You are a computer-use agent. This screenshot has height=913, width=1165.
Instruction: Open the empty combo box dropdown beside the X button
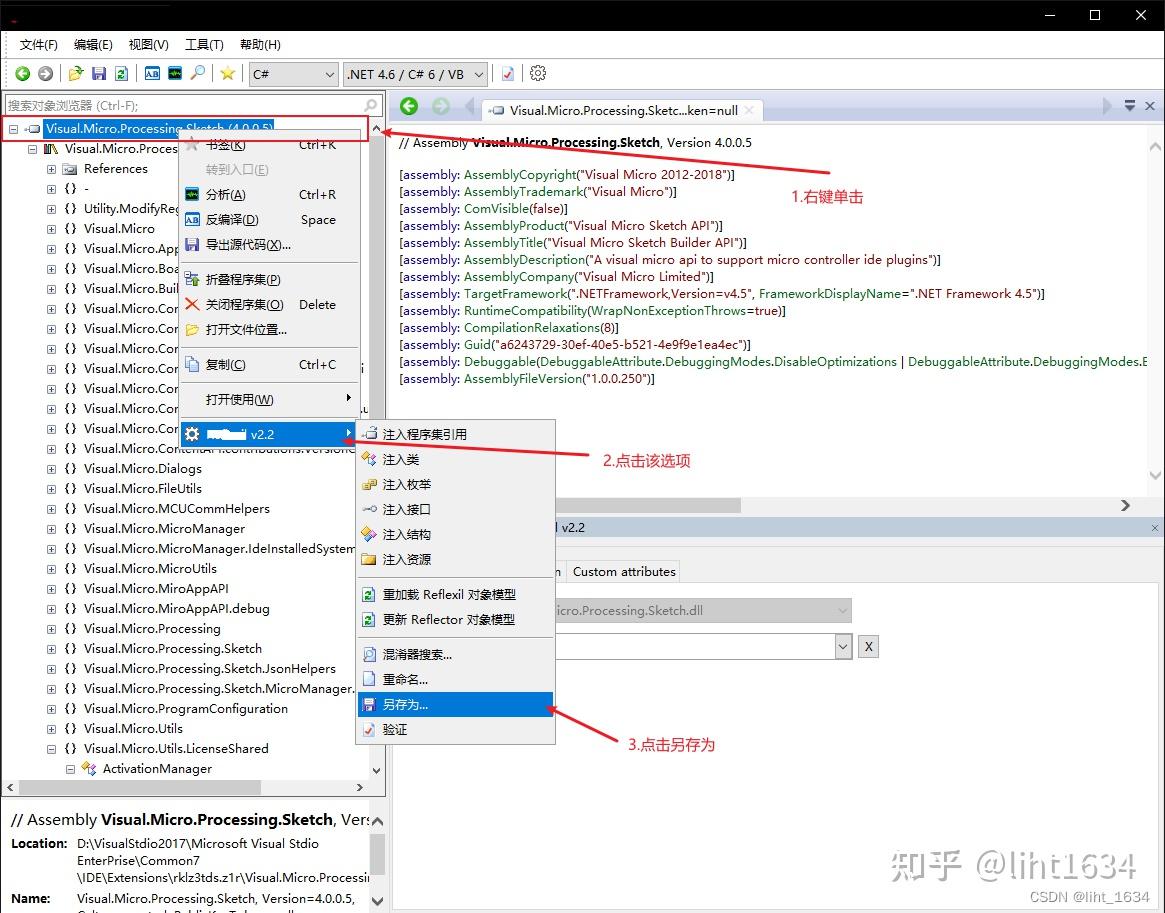tap(843, 646)
